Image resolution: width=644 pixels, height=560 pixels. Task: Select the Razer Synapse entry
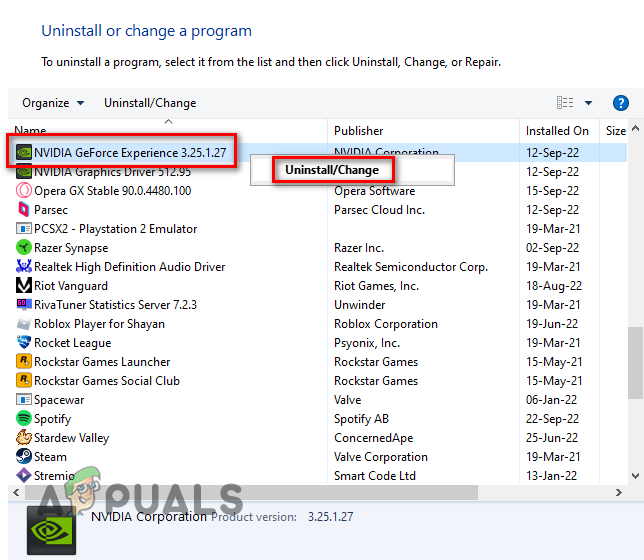71,248
